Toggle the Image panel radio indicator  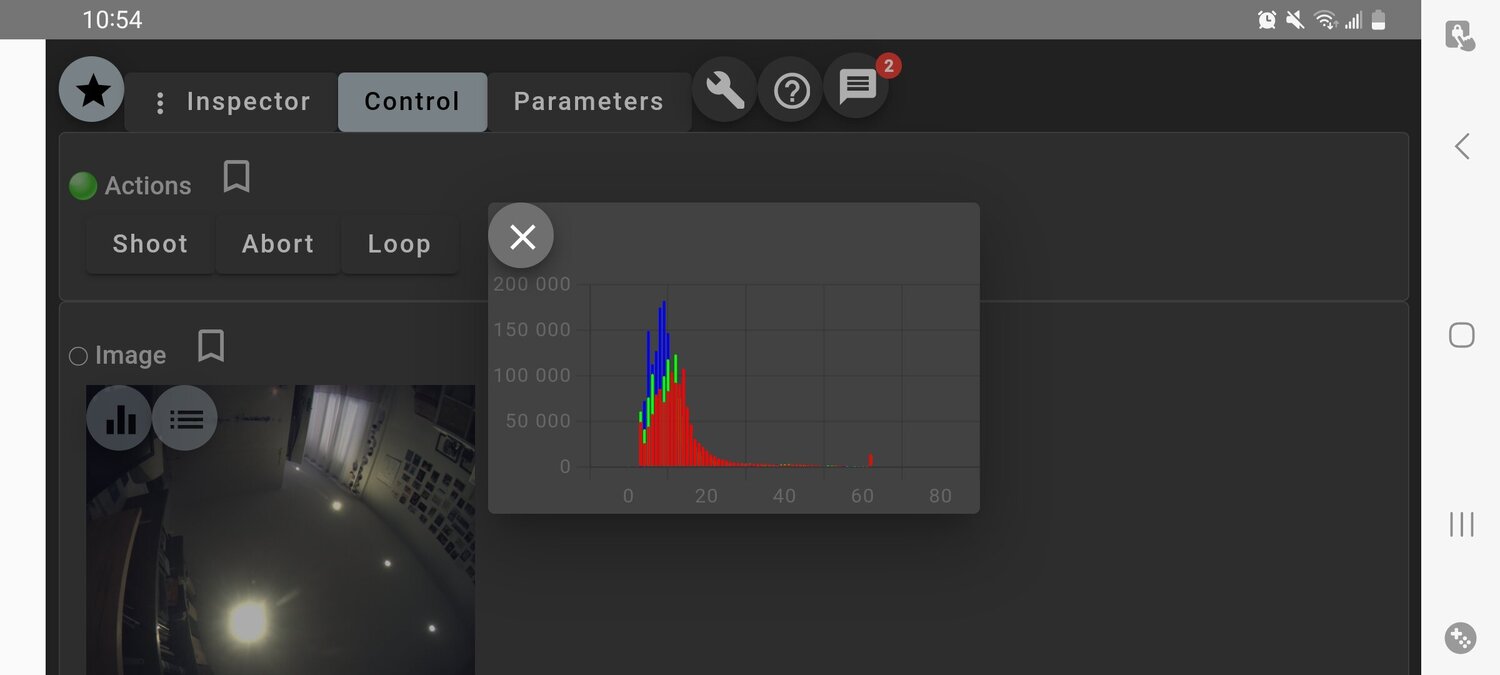(78, 356)
